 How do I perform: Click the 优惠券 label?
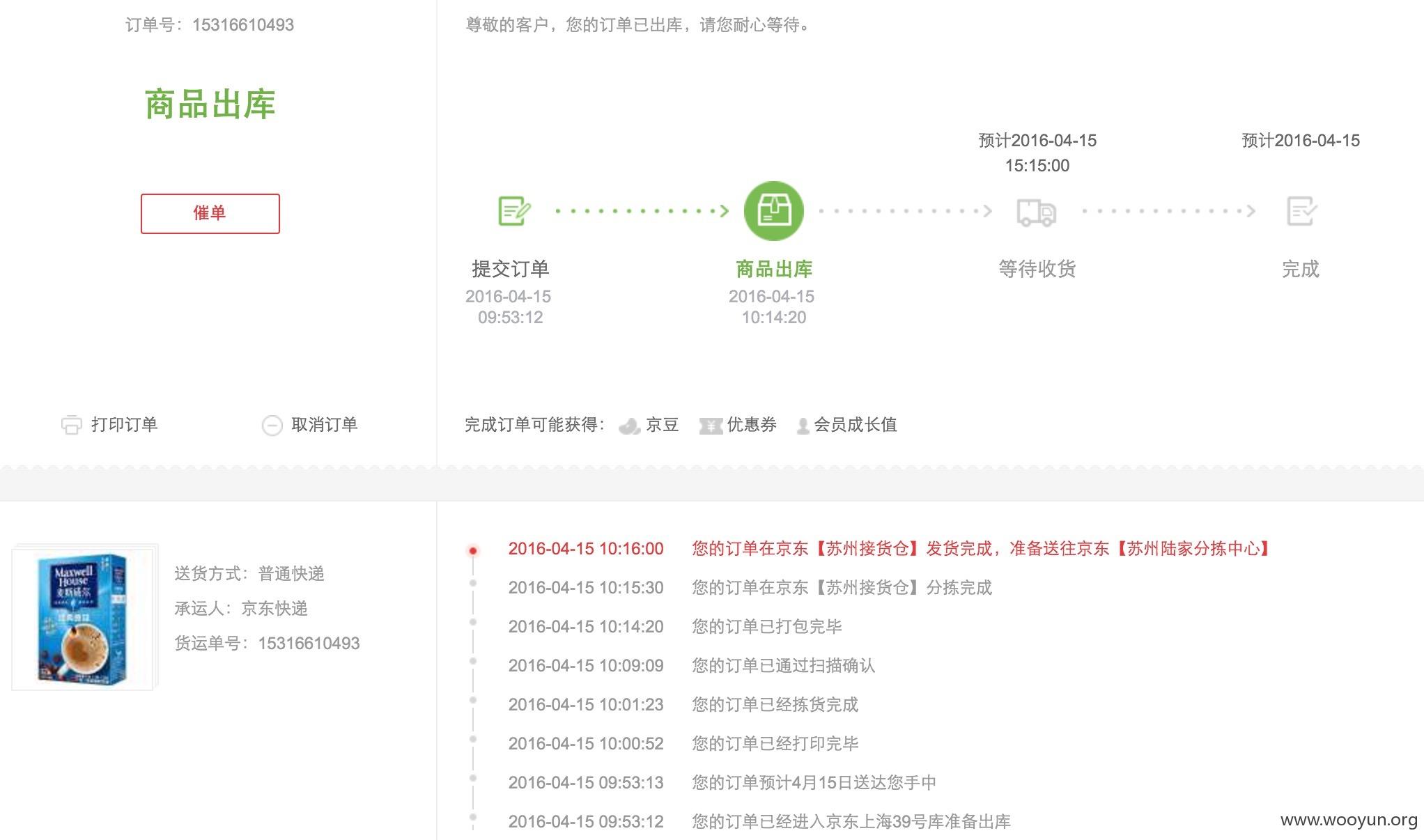click(752, 425)
